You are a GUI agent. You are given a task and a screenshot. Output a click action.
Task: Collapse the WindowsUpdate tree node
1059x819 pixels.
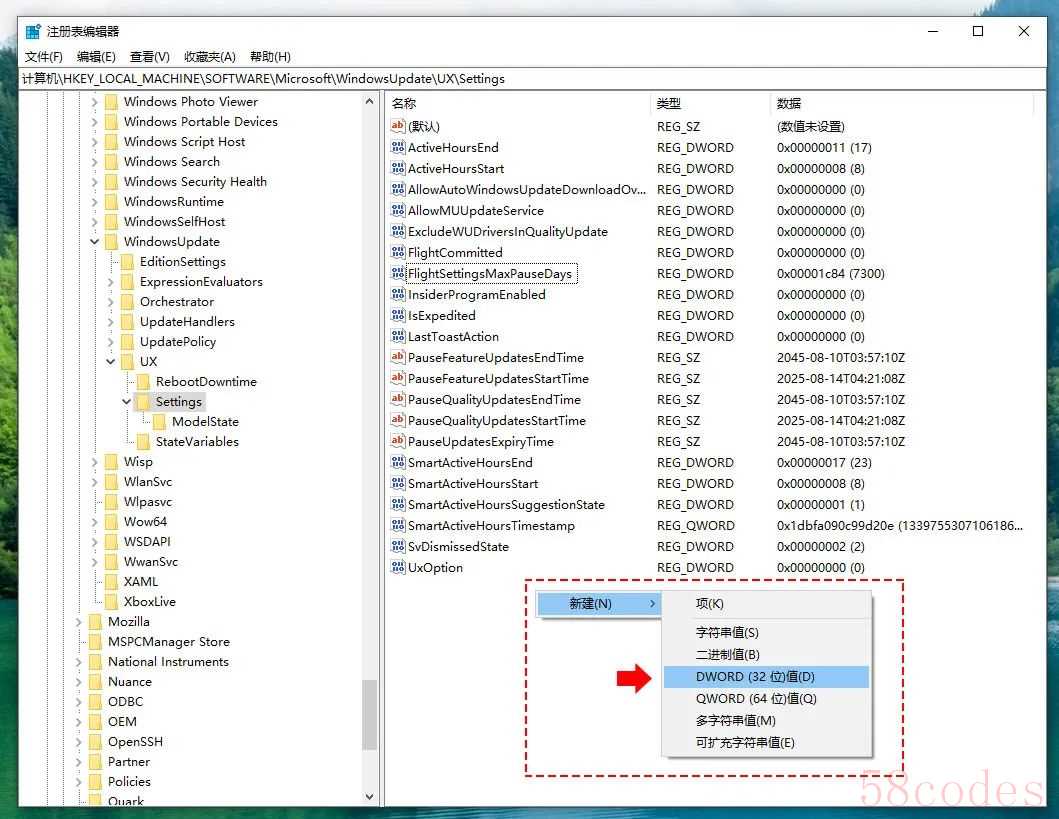95,242
